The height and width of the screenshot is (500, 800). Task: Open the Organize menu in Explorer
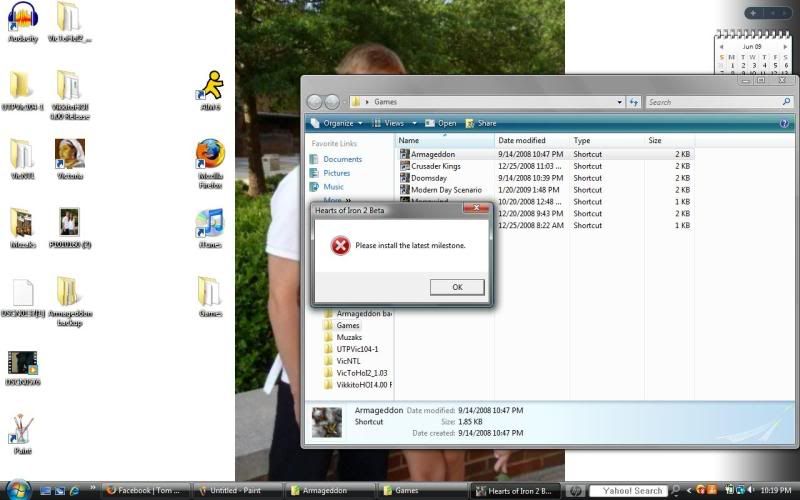click(x=337, y=123)
